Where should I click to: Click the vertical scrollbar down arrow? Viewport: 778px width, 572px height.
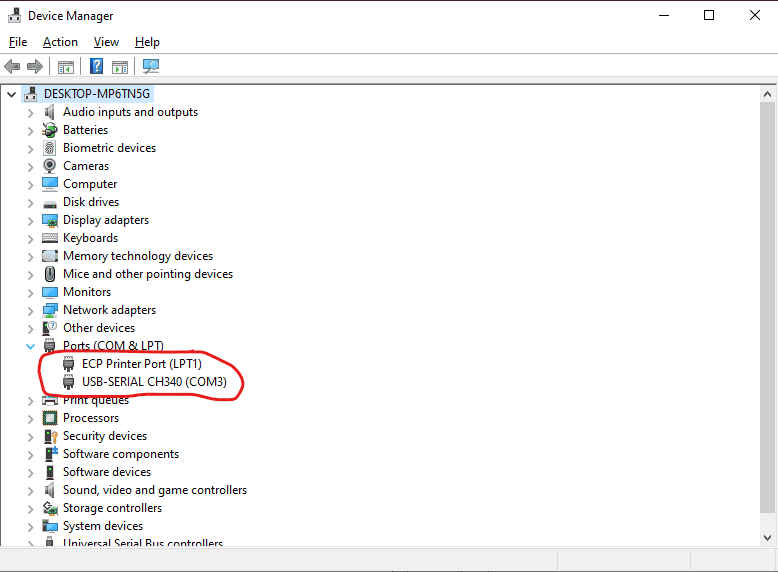click(767, 538)
